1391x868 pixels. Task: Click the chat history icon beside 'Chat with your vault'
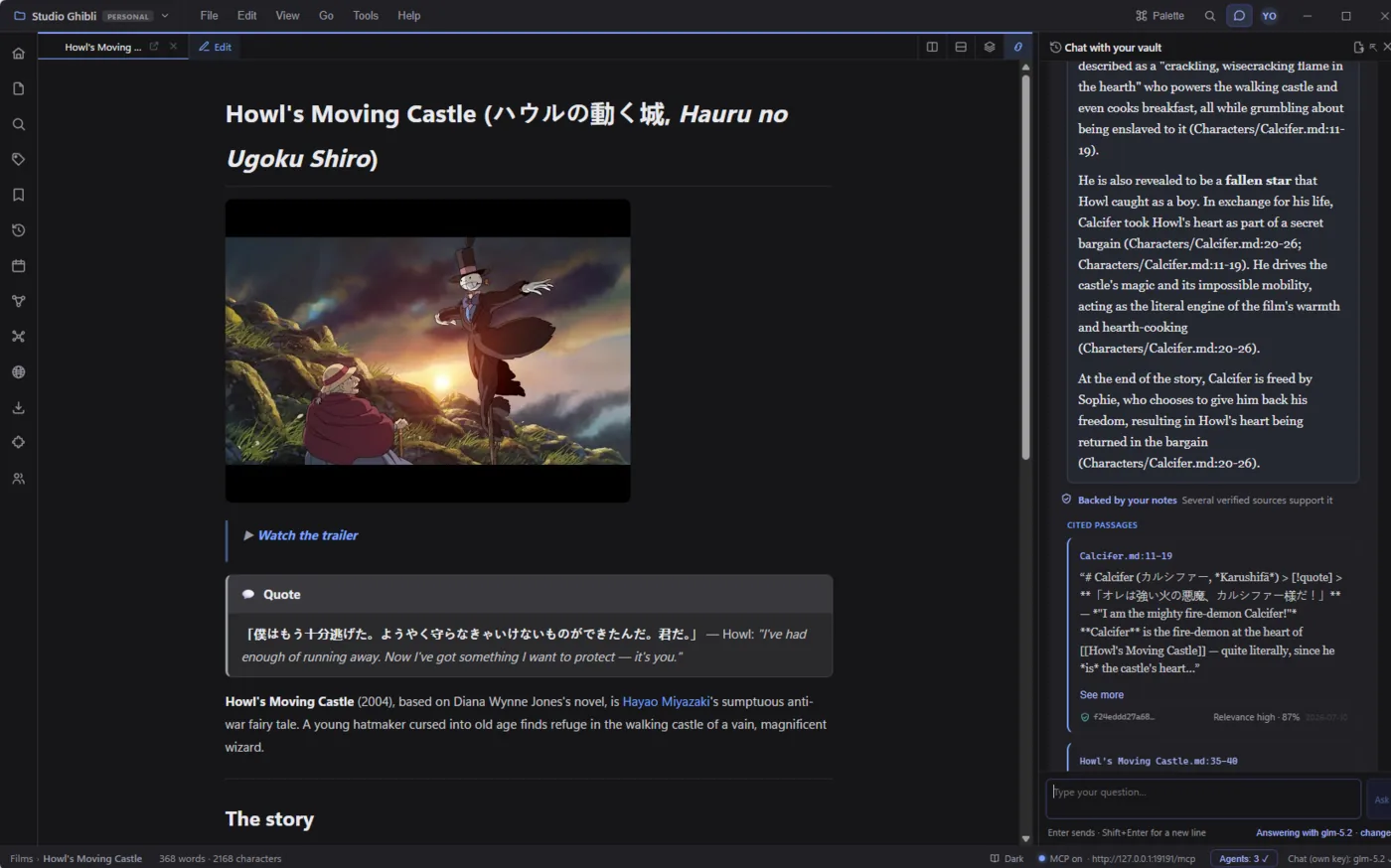coord(1055,48)
